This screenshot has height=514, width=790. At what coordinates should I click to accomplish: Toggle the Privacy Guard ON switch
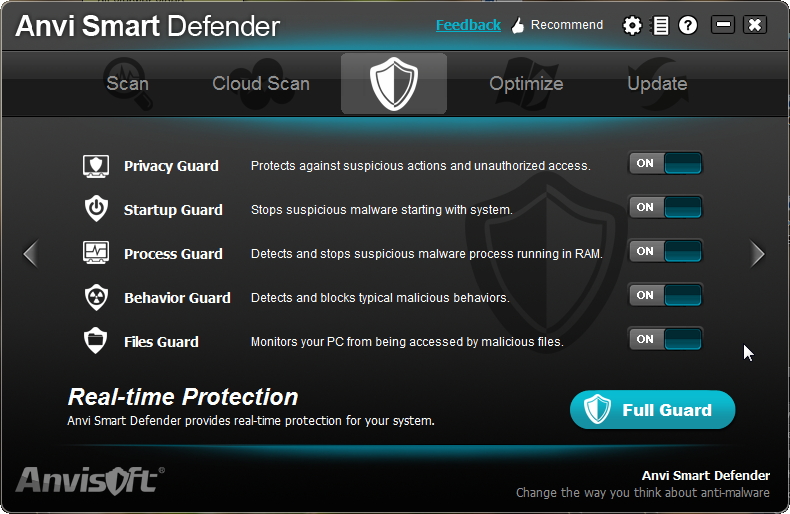665,163
